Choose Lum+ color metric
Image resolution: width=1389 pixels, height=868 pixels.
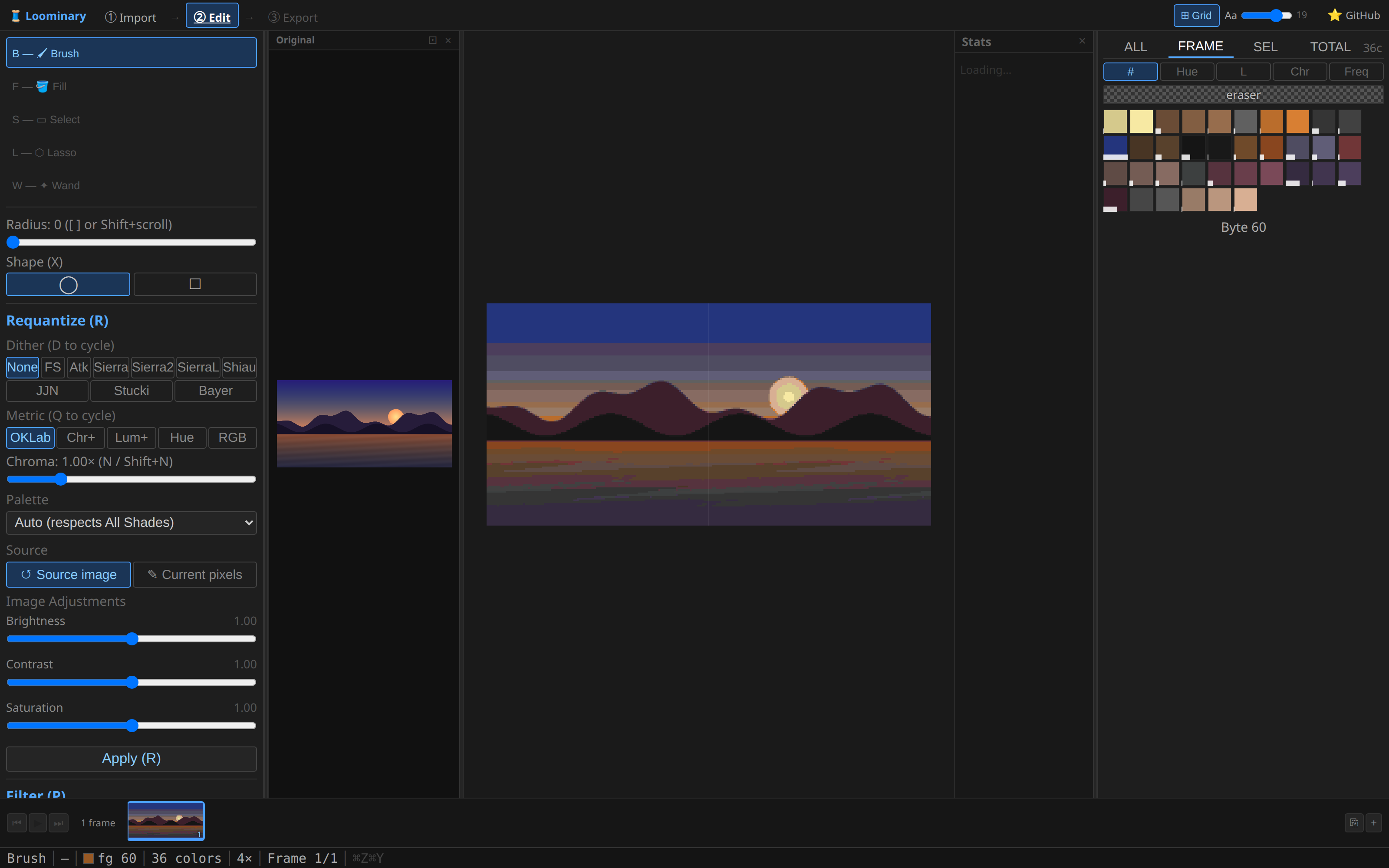[x=132, y=438]
